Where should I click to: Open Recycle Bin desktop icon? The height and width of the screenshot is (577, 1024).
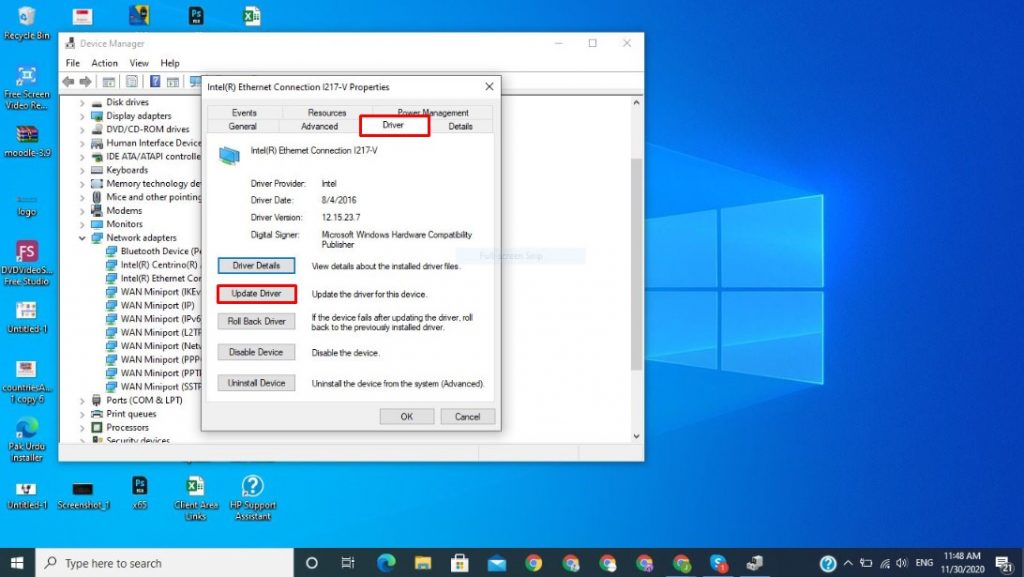pos(27,22)
